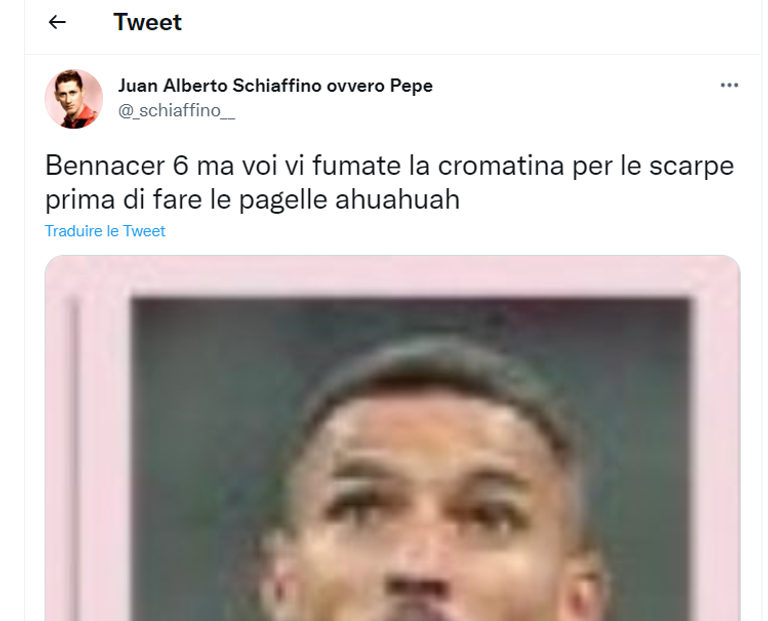768x621 pixels.
Task: Click the word "Bennacer" at the tweet start
Action: [x=105, y=166]
